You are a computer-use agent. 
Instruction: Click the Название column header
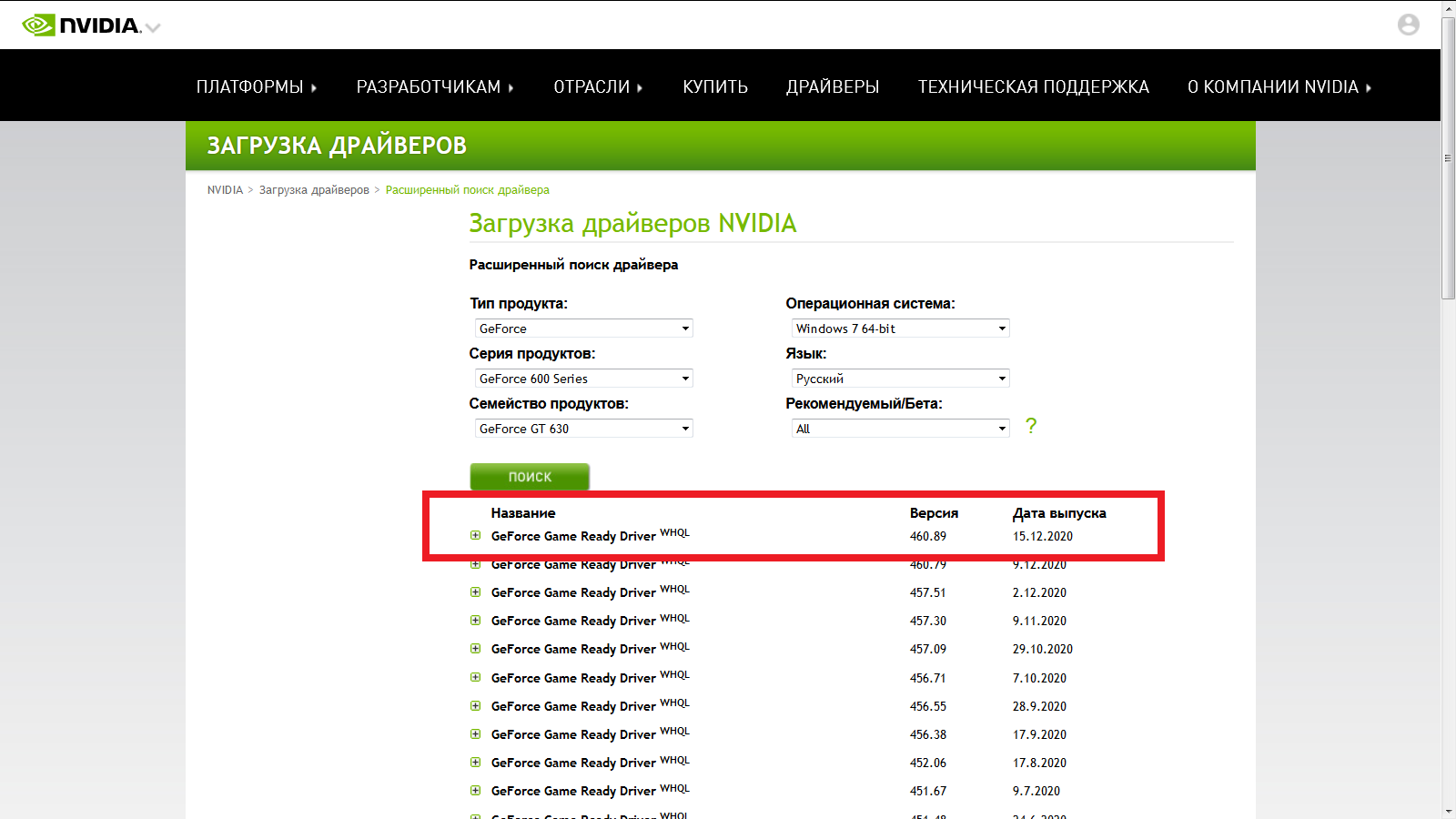[x=523, y=513]
